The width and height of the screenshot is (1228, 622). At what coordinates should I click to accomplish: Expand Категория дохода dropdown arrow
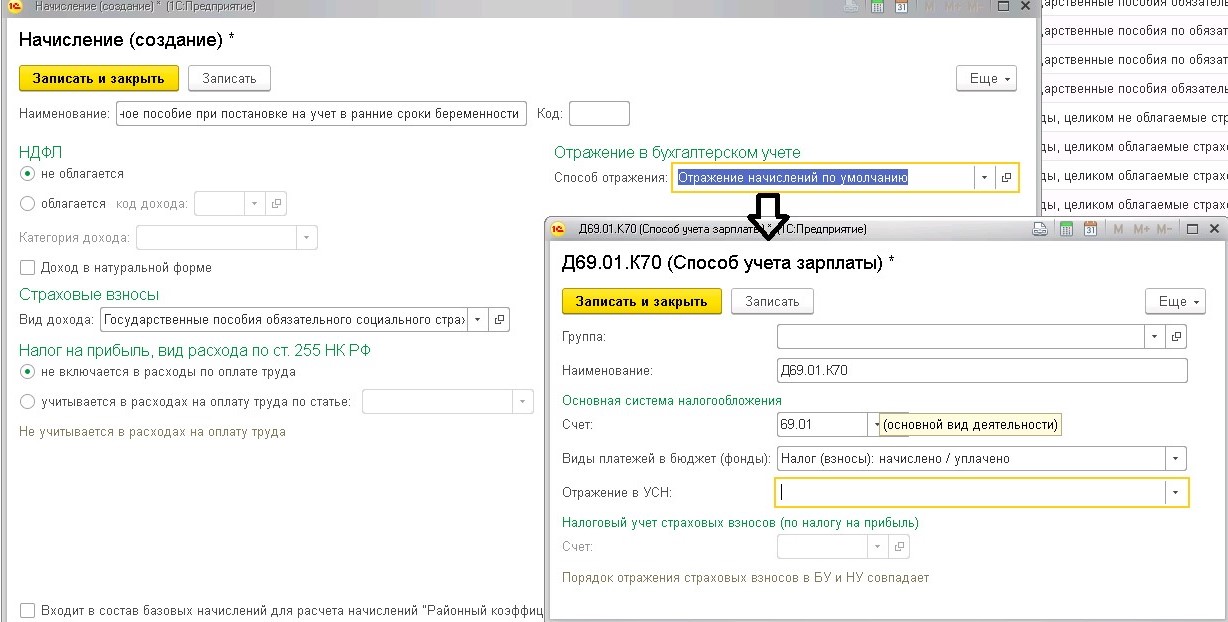point(307,238)
